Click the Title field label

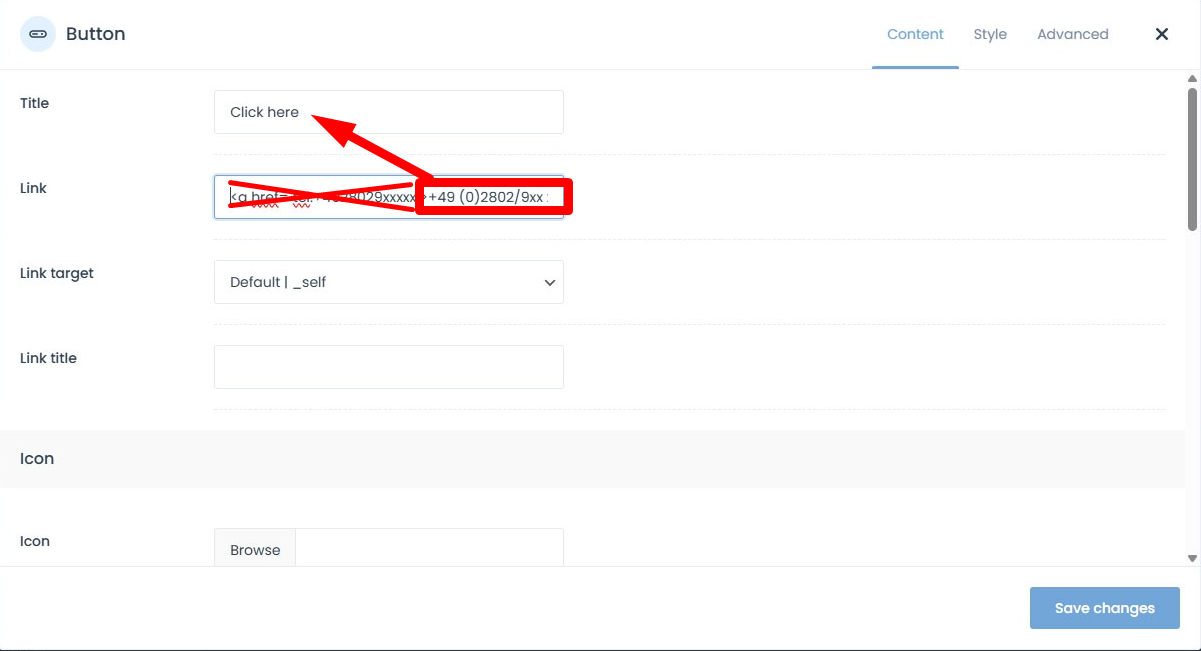pos(35,103)
